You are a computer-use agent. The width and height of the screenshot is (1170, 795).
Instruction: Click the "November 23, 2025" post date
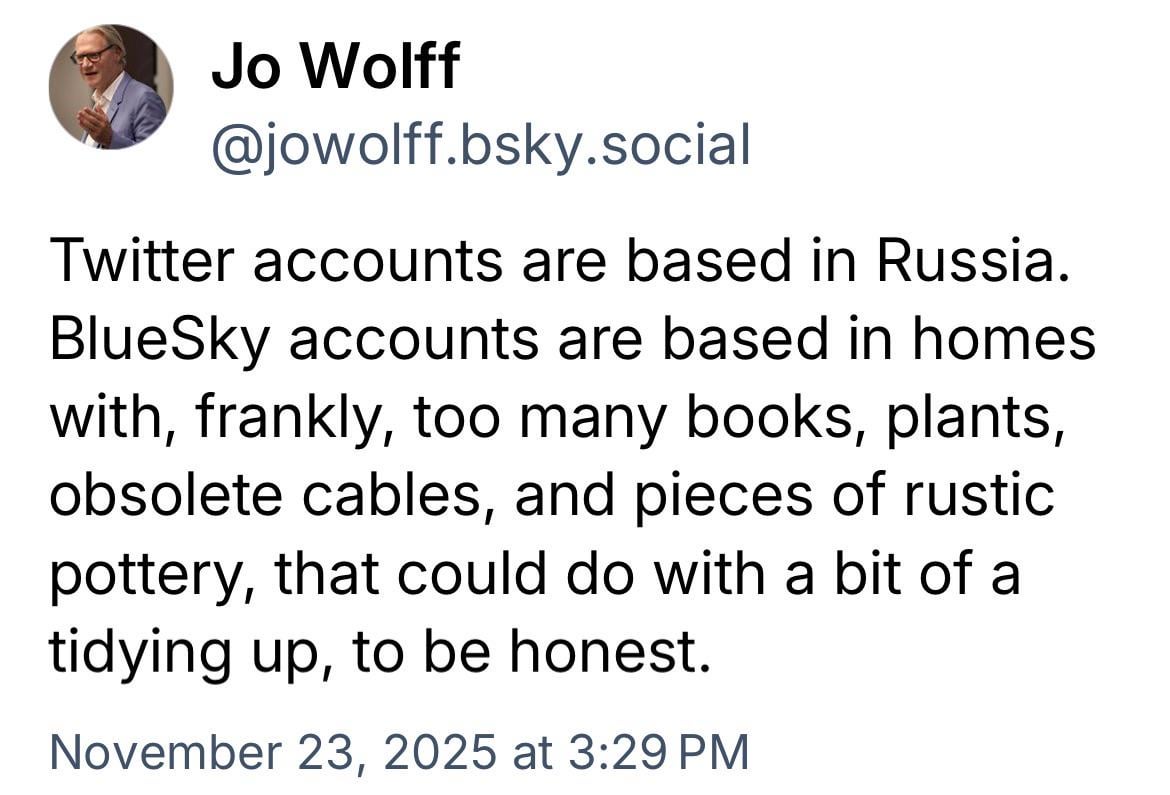pos(272,751)
